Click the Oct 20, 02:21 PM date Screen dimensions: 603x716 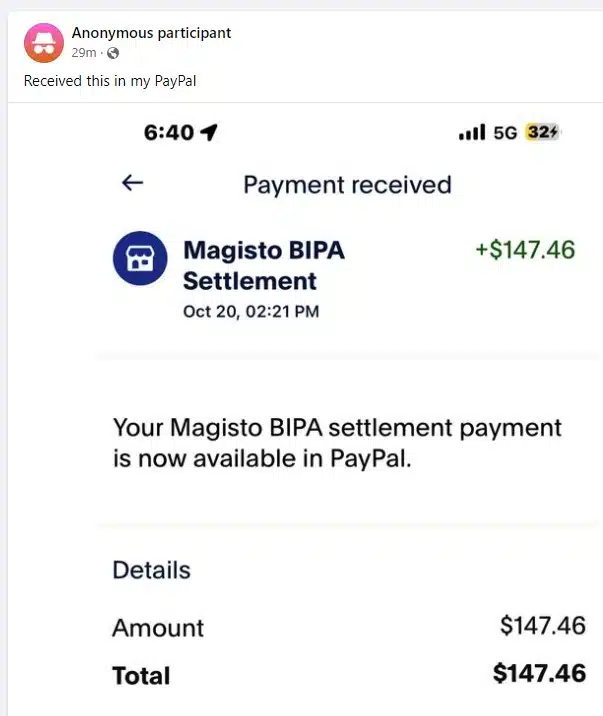pos(251,311)
